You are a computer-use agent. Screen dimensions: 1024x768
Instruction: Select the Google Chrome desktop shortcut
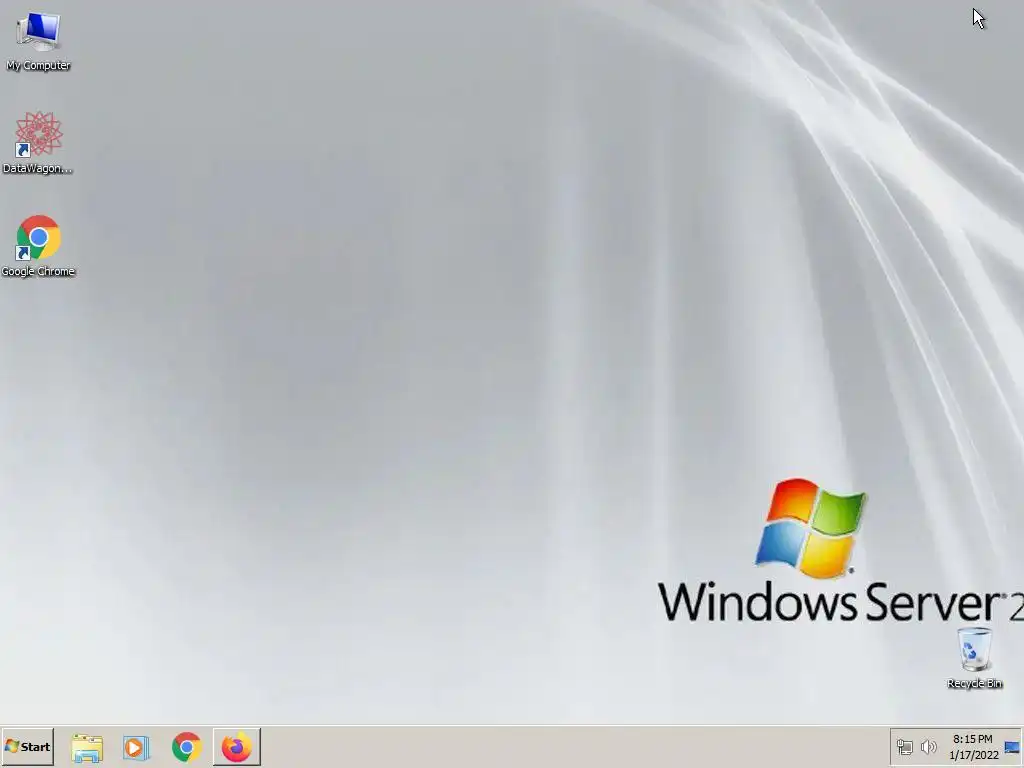(x=38, y=246)
